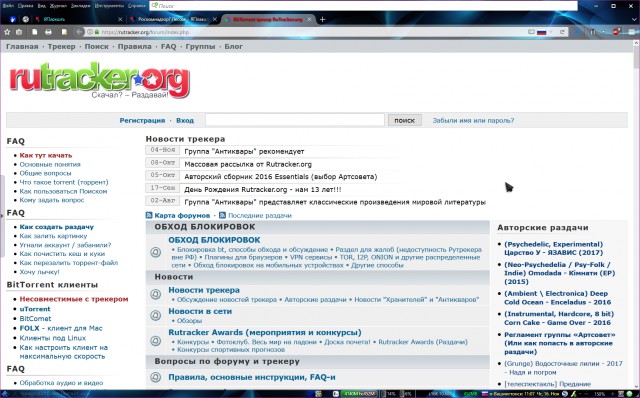Click the Russian flag icon in the address bar

pyautogui.click(x=541, y=32)
